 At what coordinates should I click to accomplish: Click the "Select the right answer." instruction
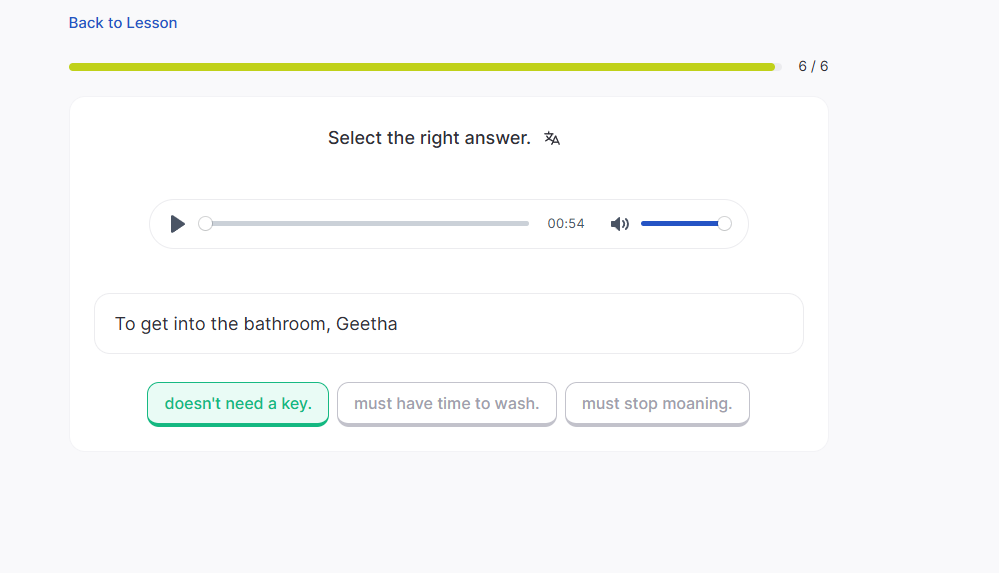(x=429, y=139)
